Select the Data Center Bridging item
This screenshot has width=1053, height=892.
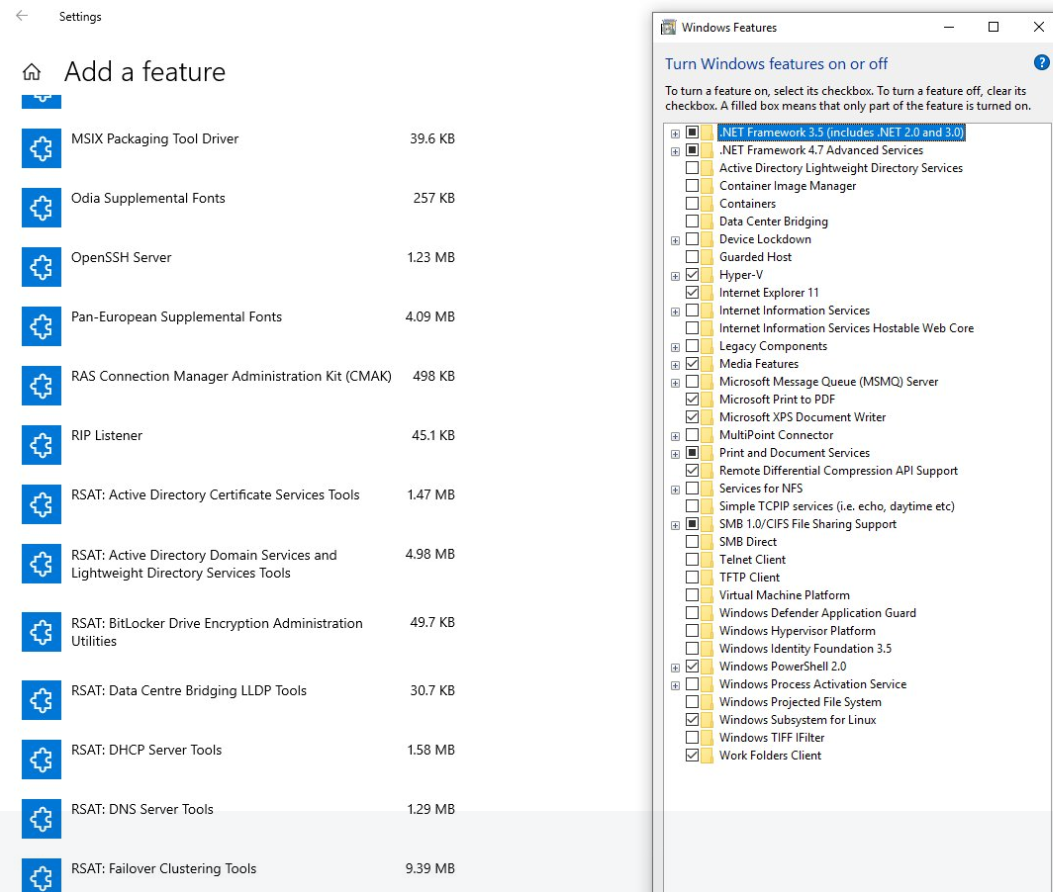[773, 222]
